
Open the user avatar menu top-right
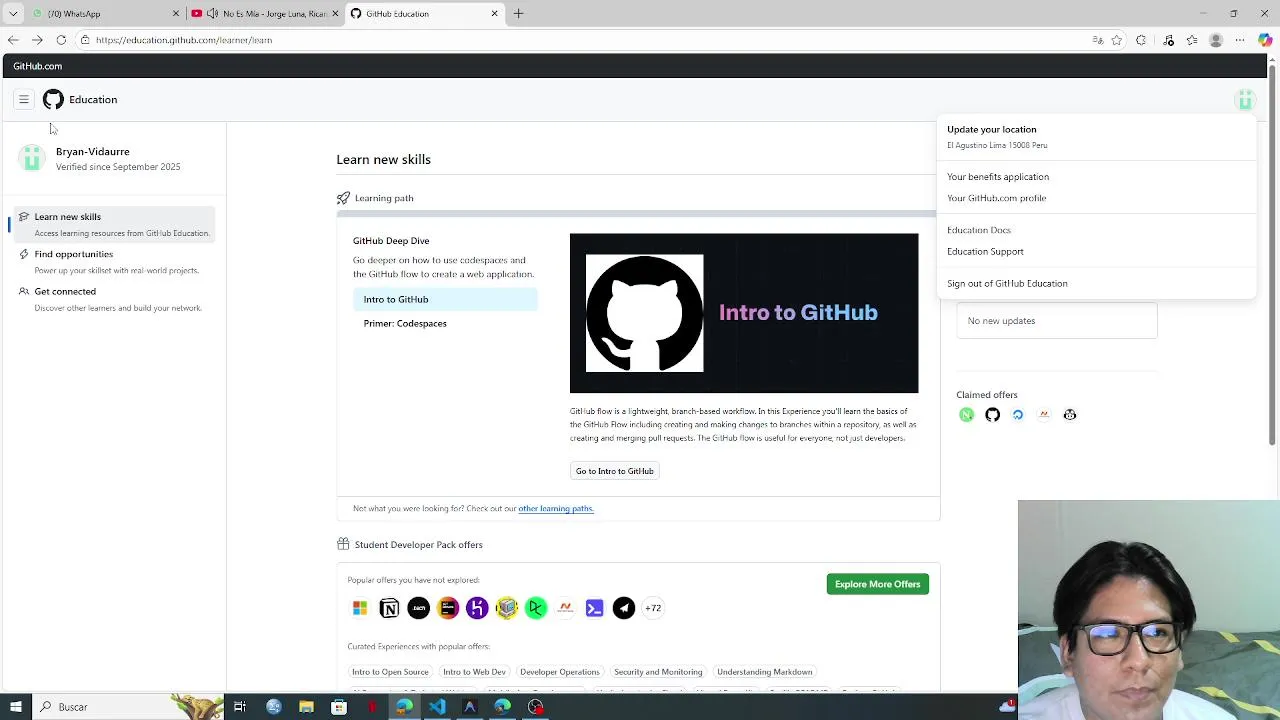tap(1245, 100)
